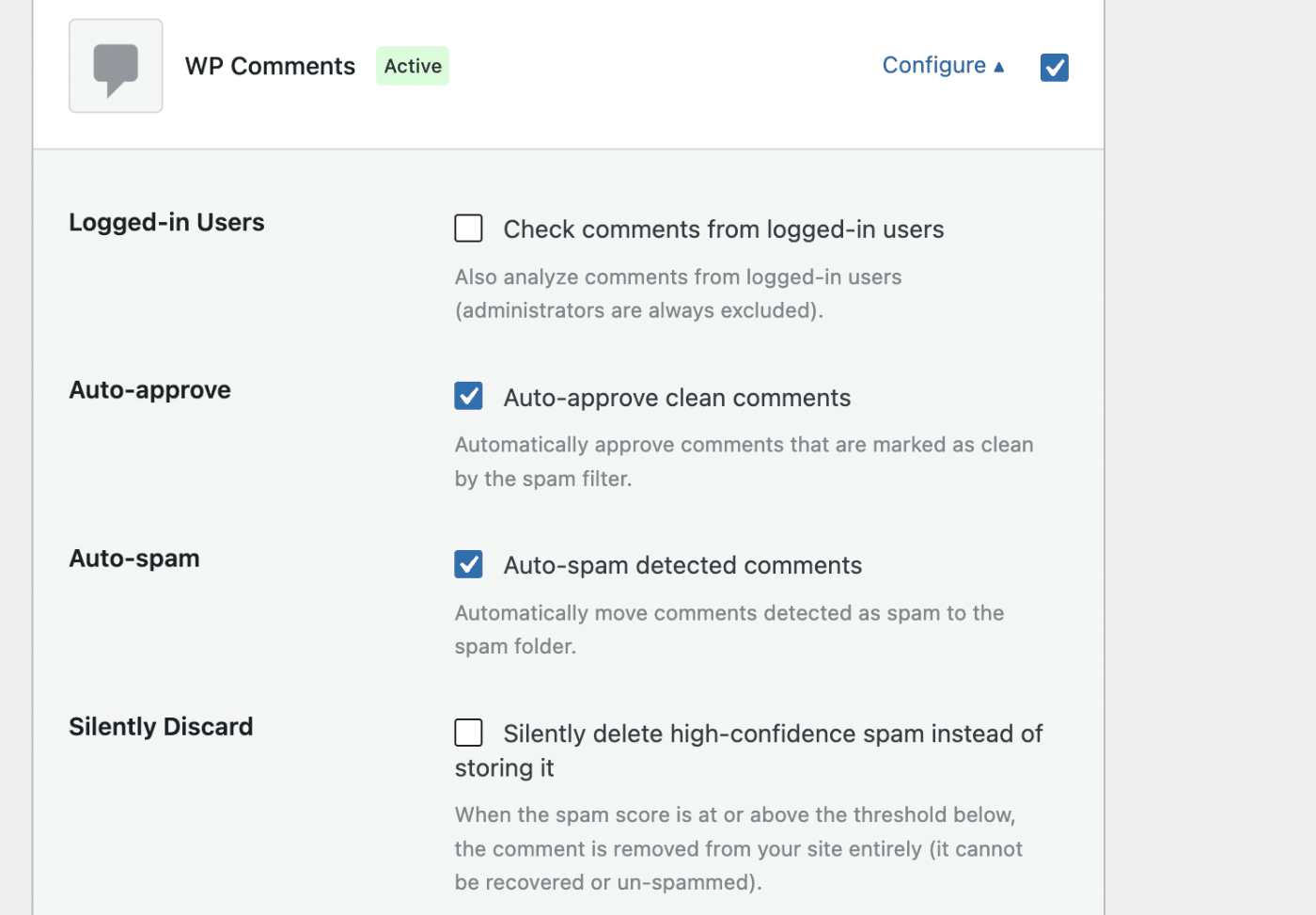Click the Auto-approve setting label
Viewport: 1316px width, 915px height.
pyautogui.click(x=149, y=390)
